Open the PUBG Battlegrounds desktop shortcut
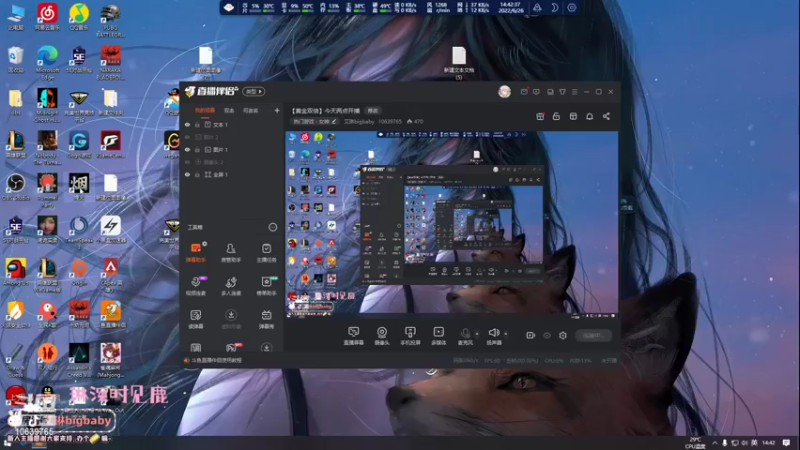Viewport: 800px width, 450px height. click(x=110, y=20)
